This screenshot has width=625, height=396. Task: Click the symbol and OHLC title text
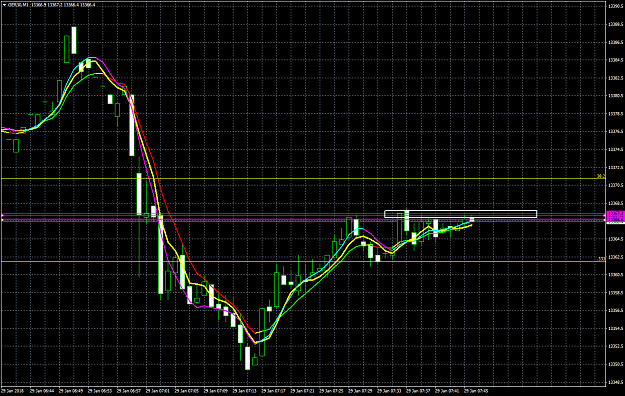pyautogui.click(x=51, y=5)
